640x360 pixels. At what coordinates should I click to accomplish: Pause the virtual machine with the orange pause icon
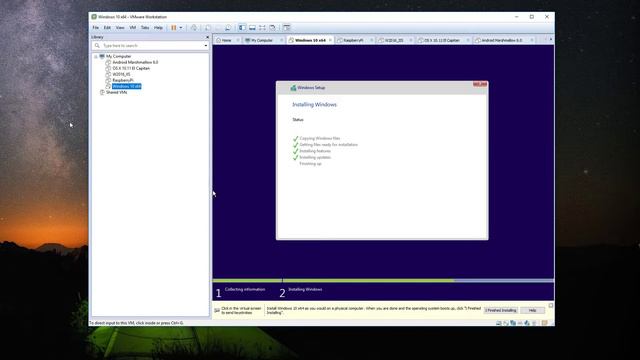[173, 28]
